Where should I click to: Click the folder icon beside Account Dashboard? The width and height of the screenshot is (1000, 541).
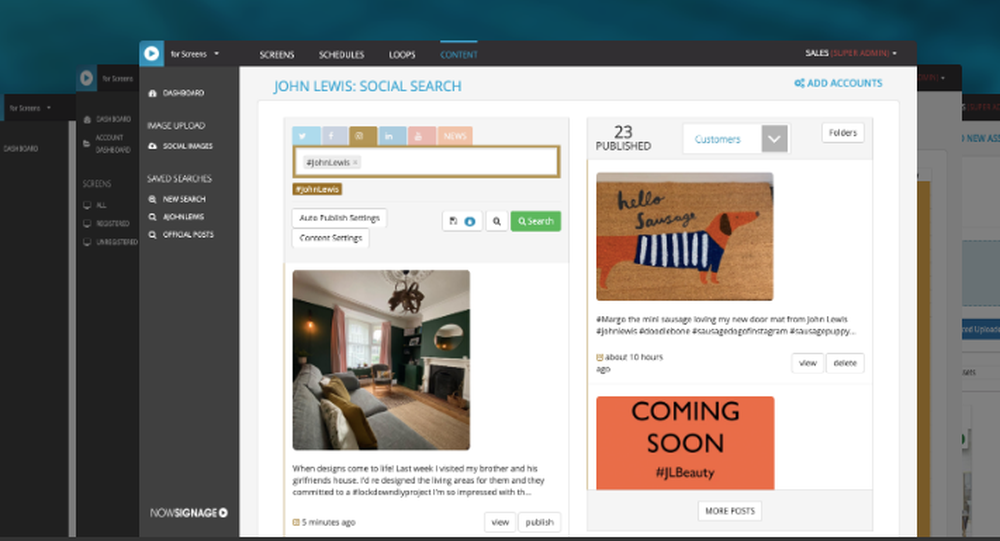pos(86,144)
